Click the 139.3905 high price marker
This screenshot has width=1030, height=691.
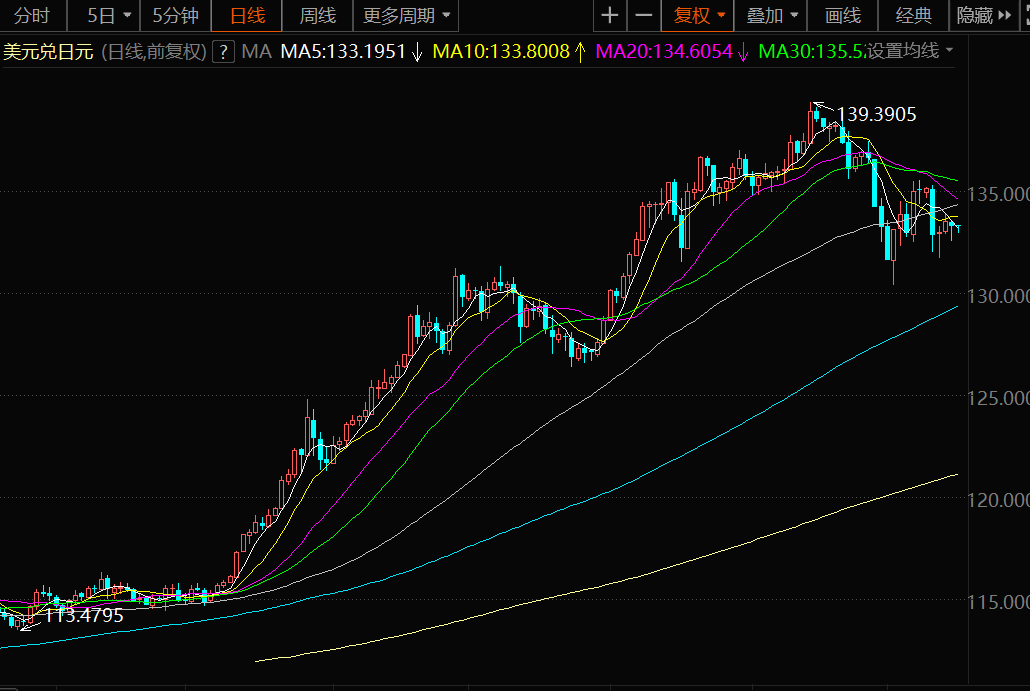(x=875, y=114)
